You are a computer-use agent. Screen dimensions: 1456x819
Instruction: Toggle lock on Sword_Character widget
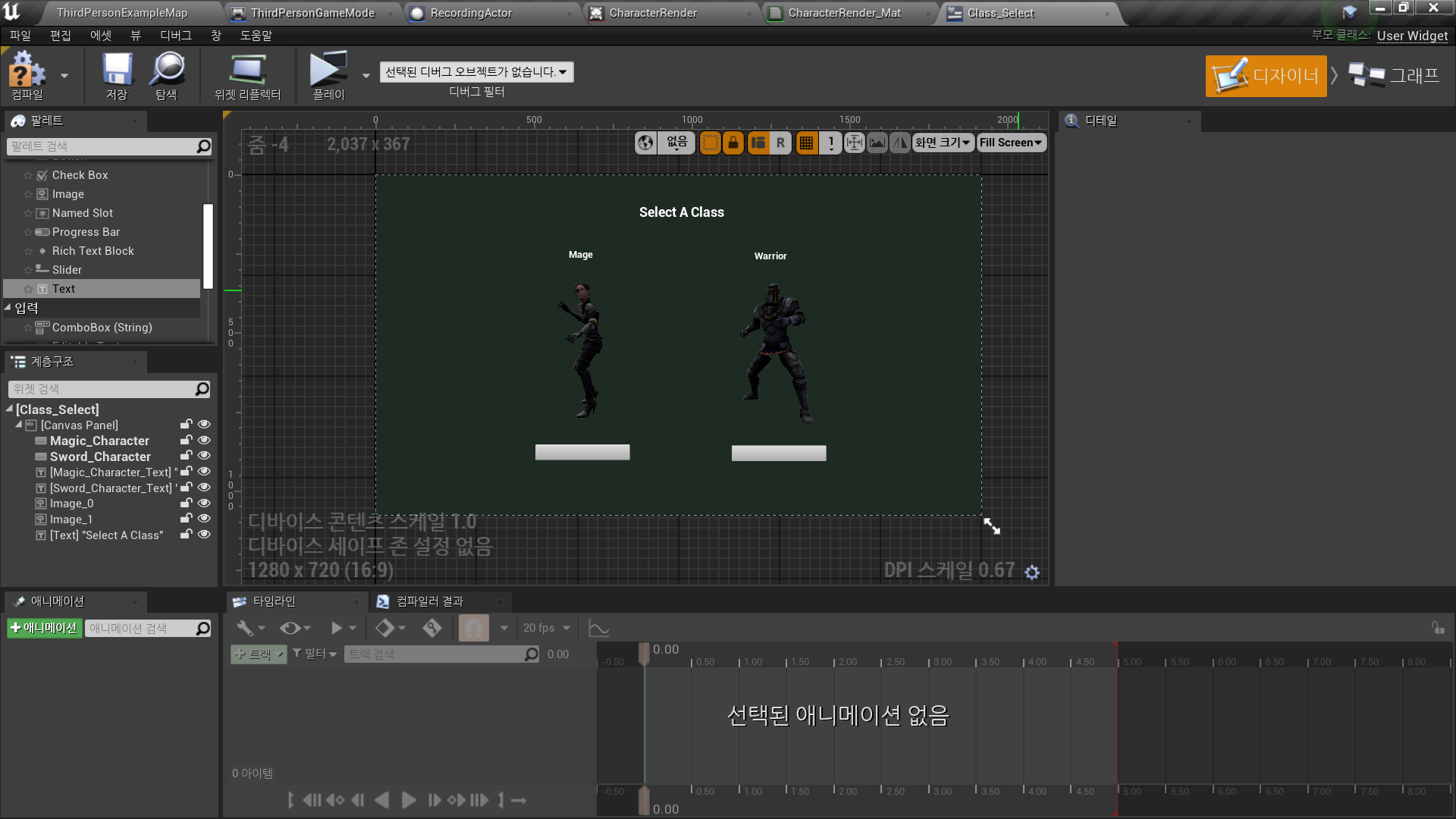click(186, 456)
